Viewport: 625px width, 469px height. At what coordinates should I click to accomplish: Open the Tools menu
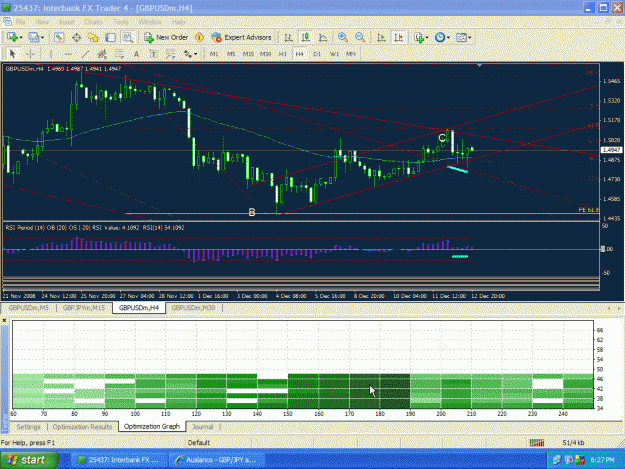point(120,22)
